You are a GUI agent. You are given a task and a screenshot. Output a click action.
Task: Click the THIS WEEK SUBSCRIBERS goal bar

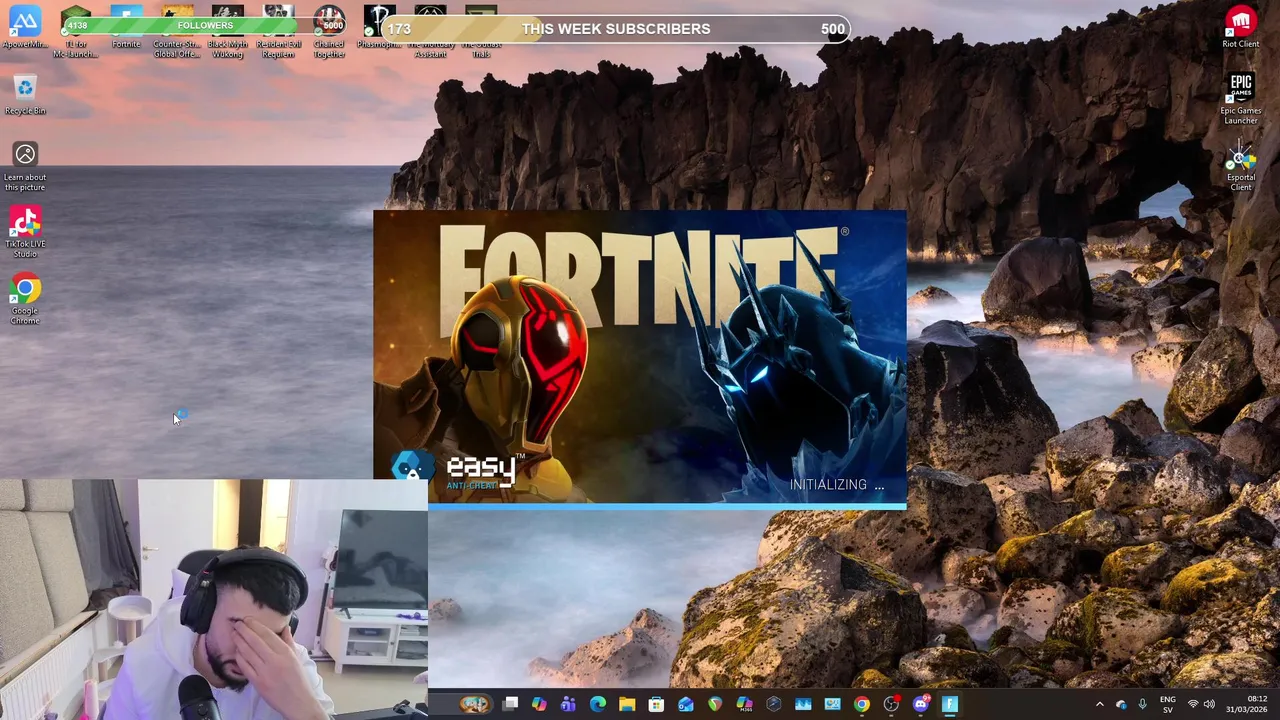click(616, 29)
